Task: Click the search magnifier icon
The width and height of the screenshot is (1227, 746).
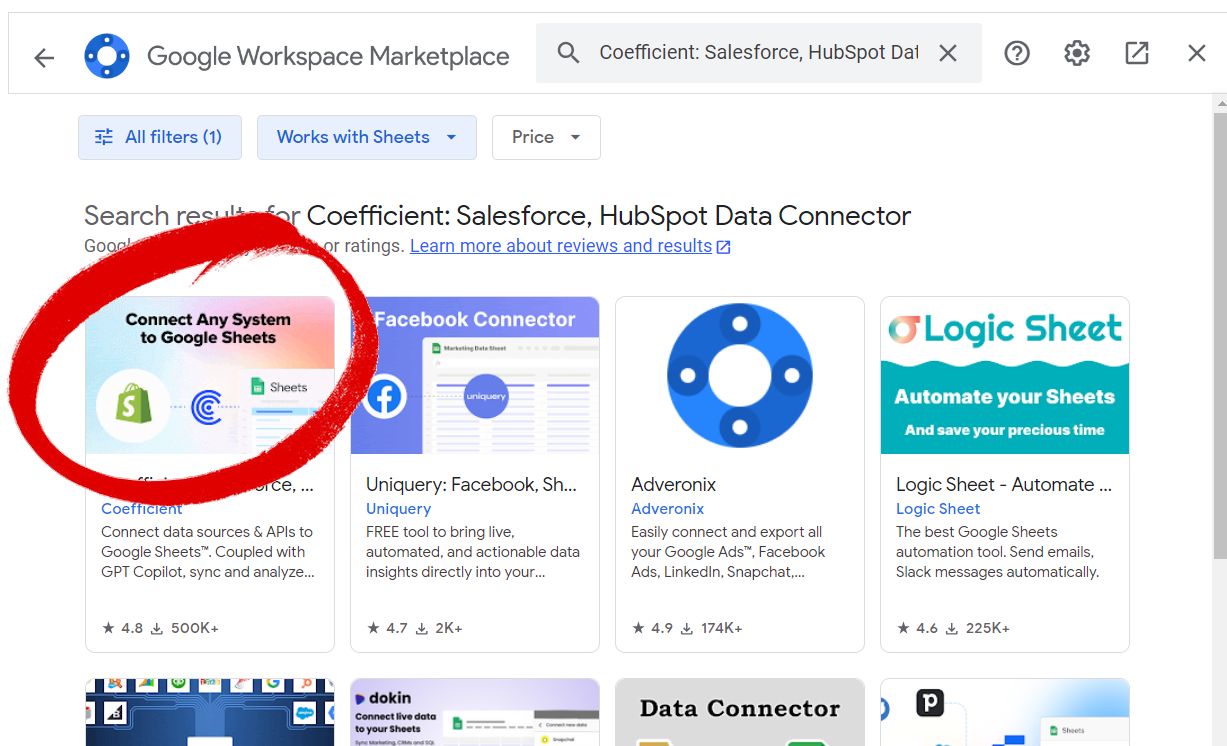Action: 568,53
